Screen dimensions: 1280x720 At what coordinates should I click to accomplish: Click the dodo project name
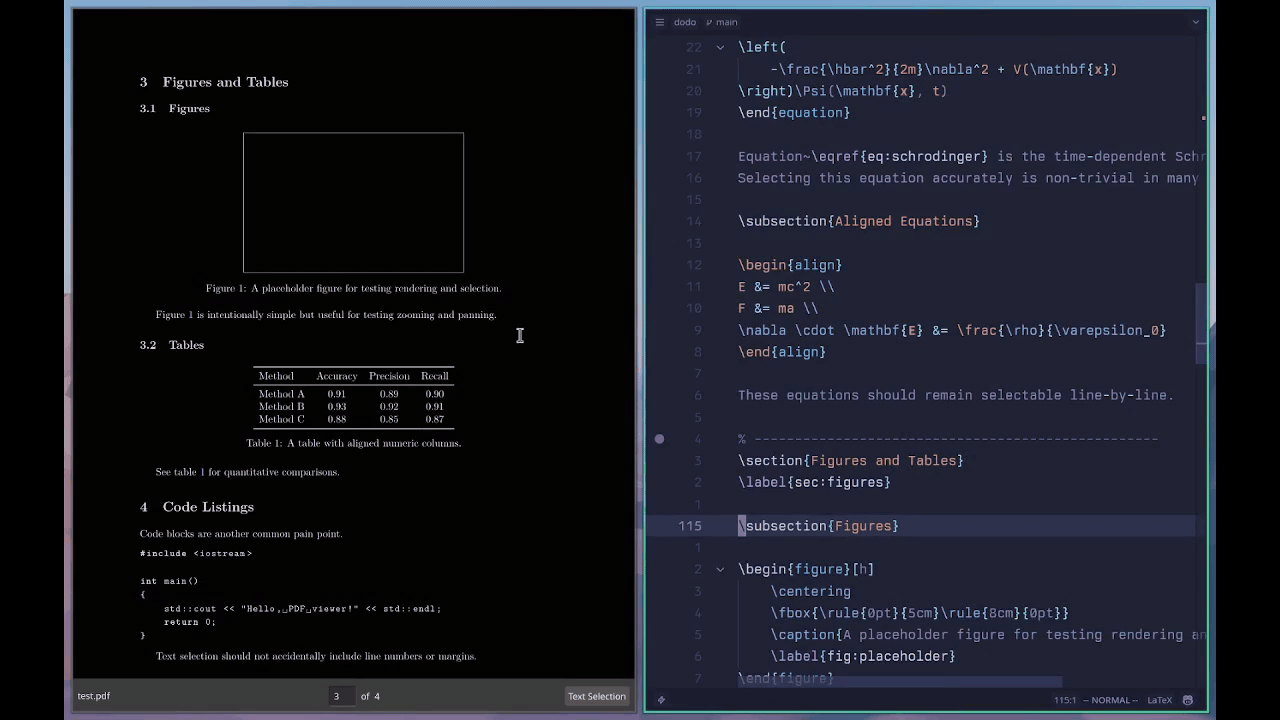coord(685,22)
